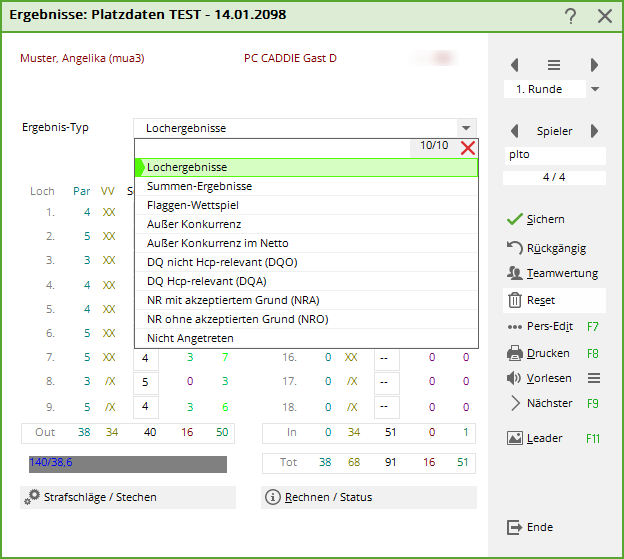Image resolution: width=624 pixels, height=559 pixels.
Task: Open Leader board image icon
Action: [x=515, y=438]
